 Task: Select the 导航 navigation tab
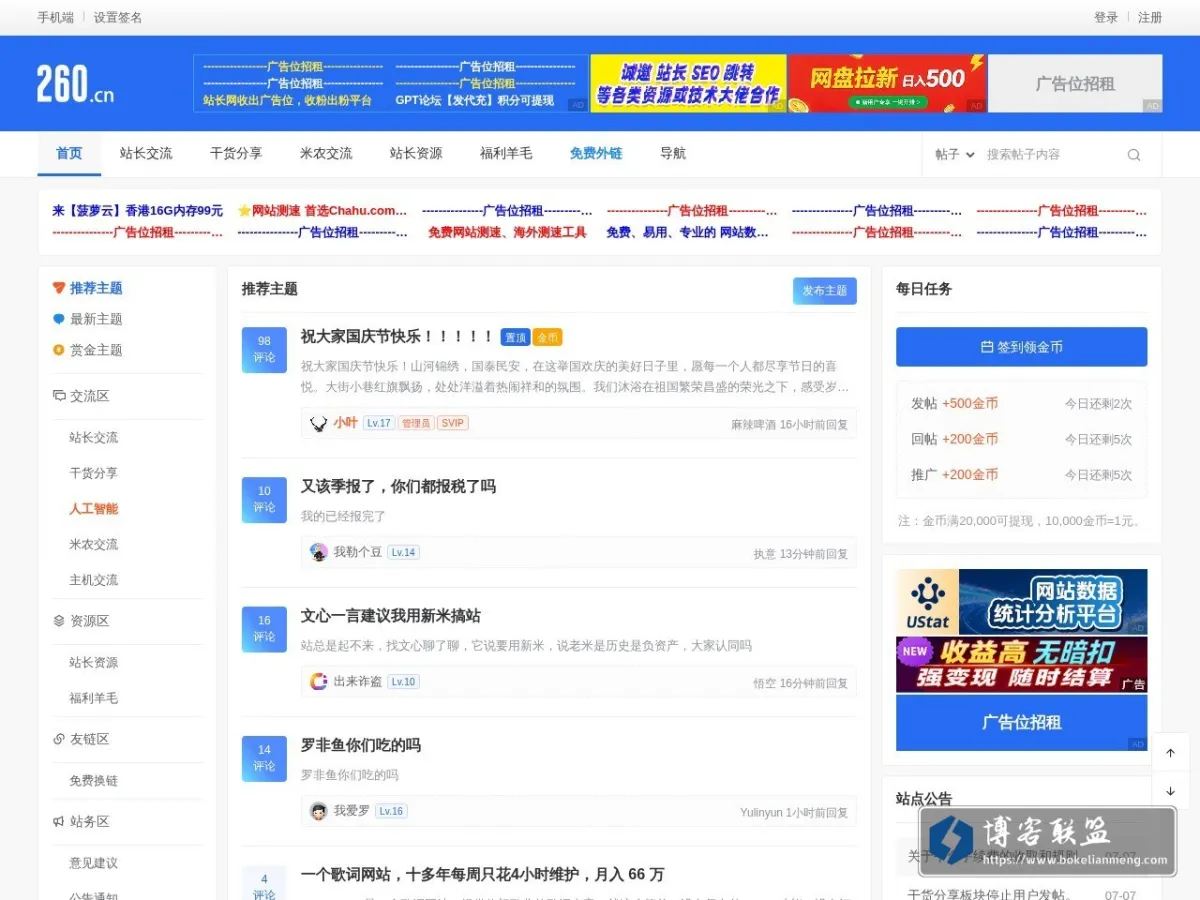673,154
